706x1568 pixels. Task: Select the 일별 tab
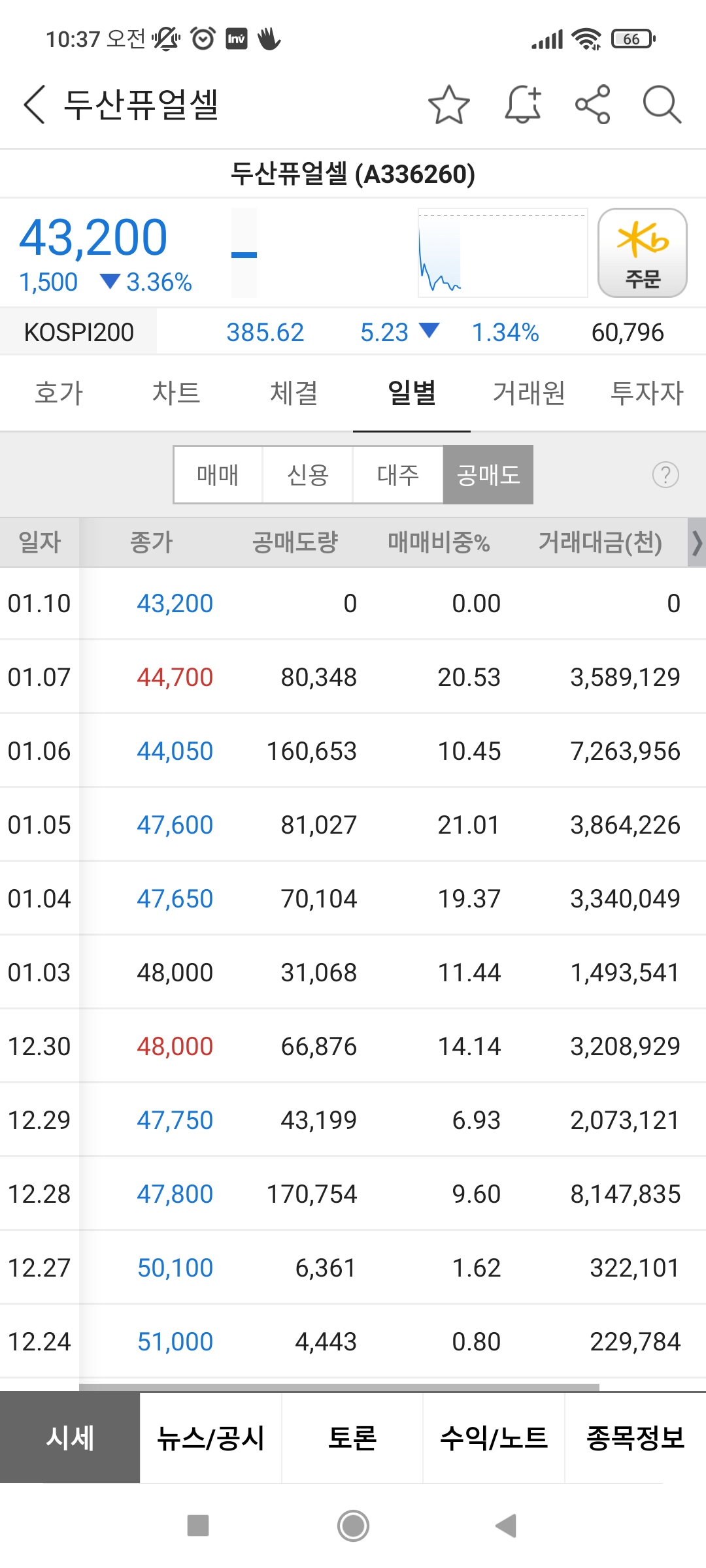point(412,393)
